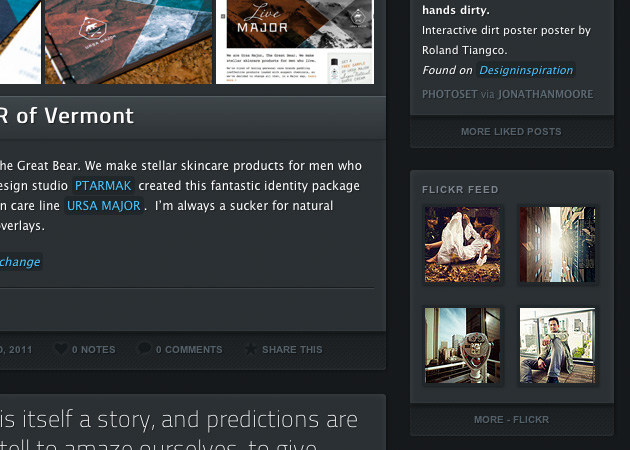Open Flickr thumbnail of seated man in suit
This screenshot has height=450, width=630.
coord(558,345)
